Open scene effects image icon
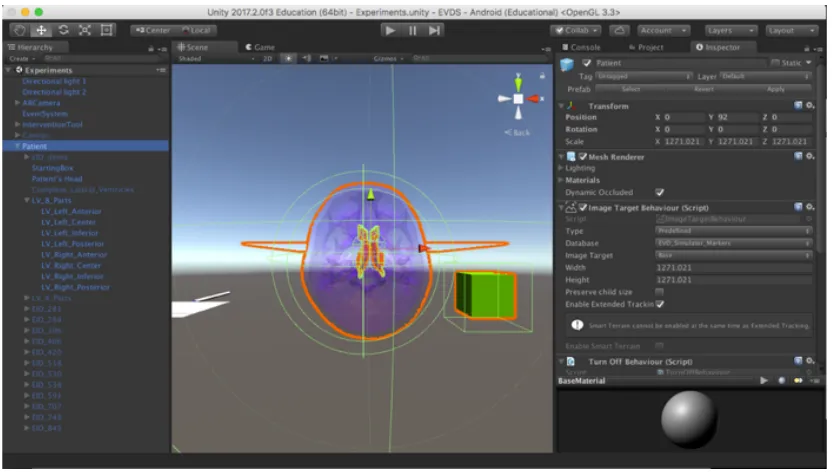 (x=324, y=58)
